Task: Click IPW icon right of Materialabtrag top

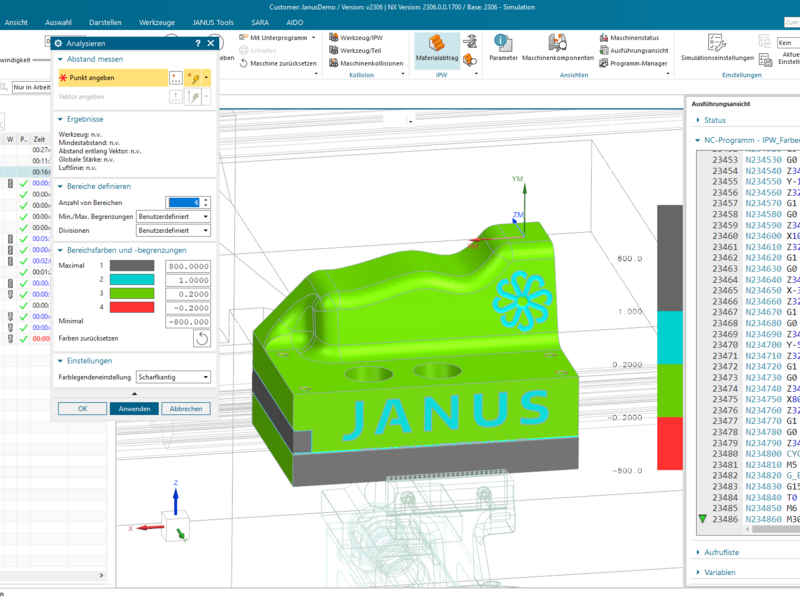Action: 470,41
